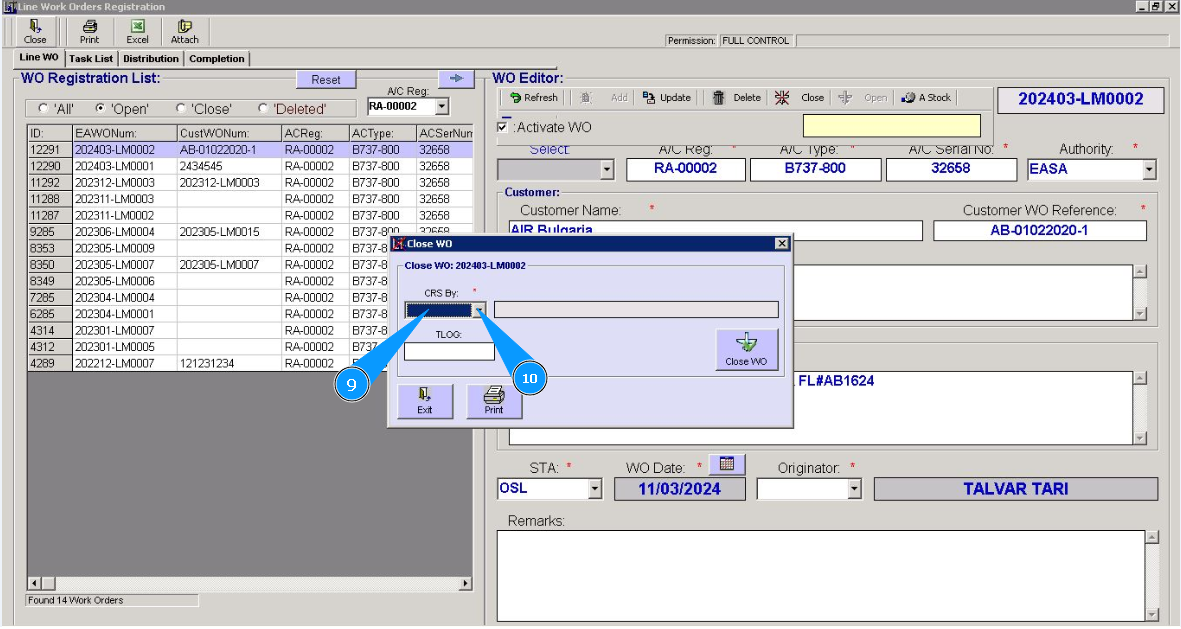Select work order row 202403-LM0001
This screenshot has width=1181, height=629.
pos(115,166)
